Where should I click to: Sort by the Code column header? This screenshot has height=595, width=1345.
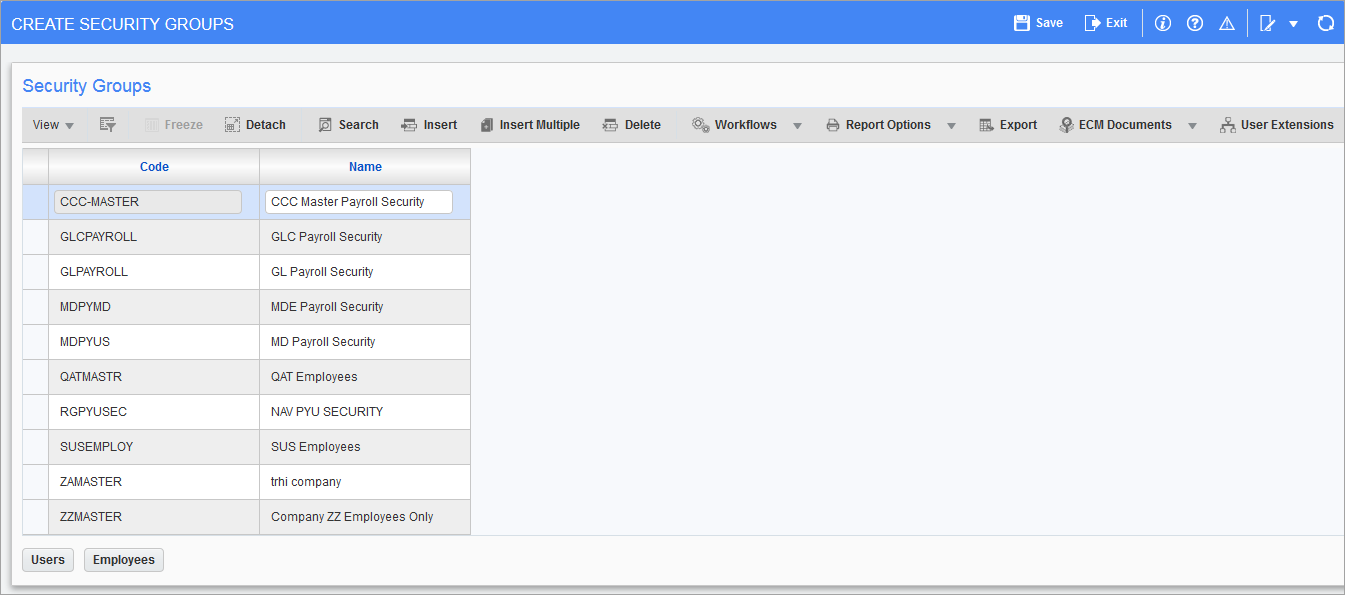point(154,167)
